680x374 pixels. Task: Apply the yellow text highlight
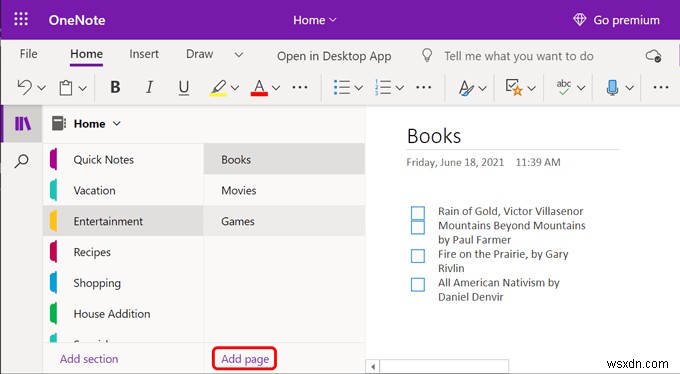click(219, 88)
